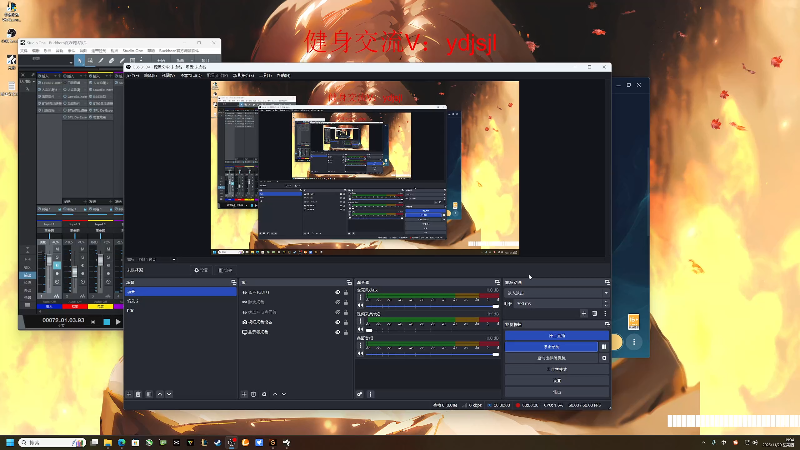Add a new source with the plus icon in Sources panel
The image size is (800, 450).
coord(244,394)
